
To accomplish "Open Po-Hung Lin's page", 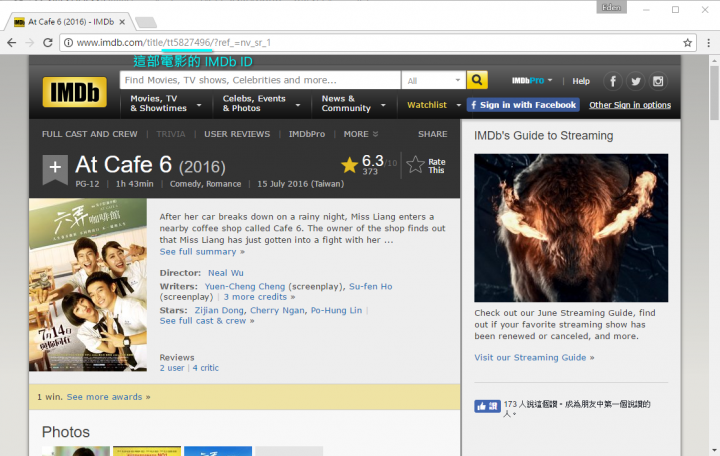I will (336, 310).
